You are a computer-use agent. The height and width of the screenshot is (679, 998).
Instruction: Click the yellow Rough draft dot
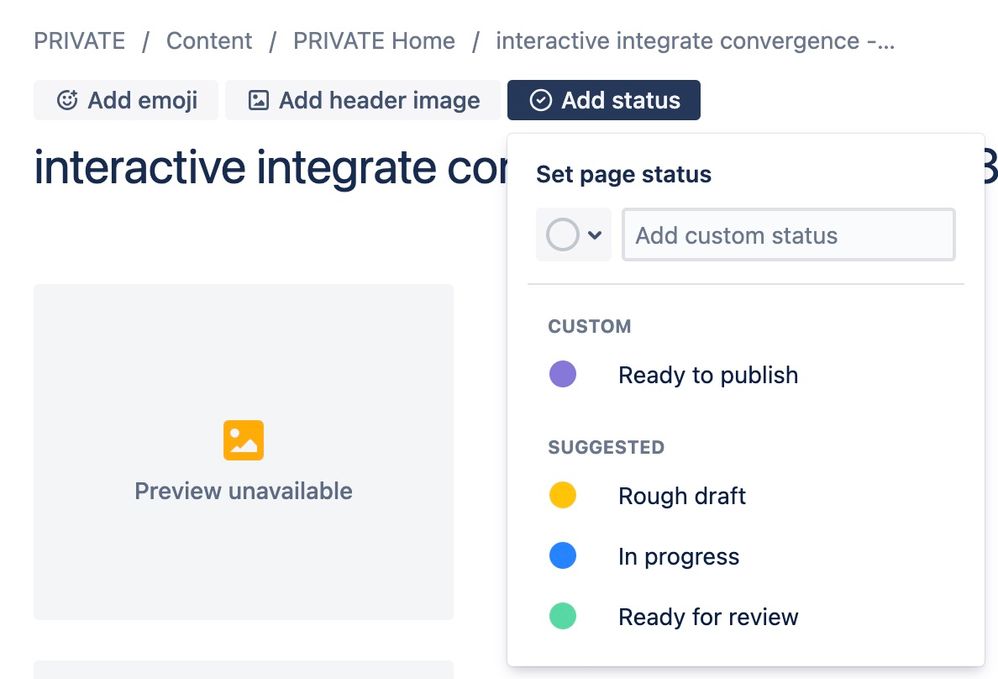(563, 496)
